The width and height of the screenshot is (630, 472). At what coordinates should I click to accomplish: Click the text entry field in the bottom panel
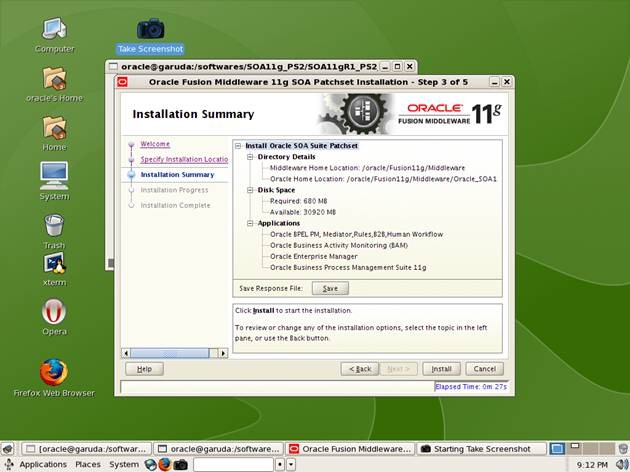coord(233,465)
